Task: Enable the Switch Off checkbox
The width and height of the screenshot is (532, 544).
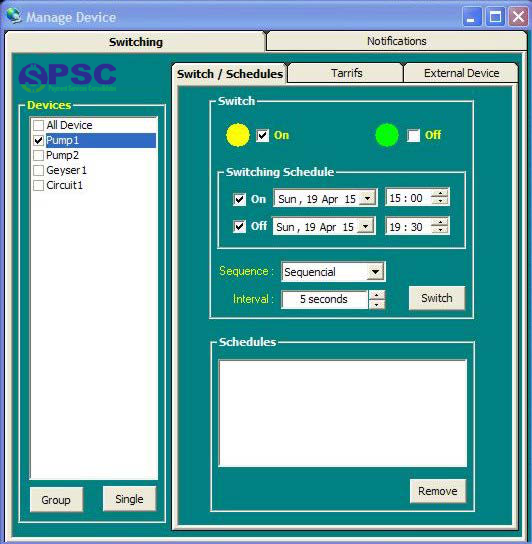Action: (413, 135)
